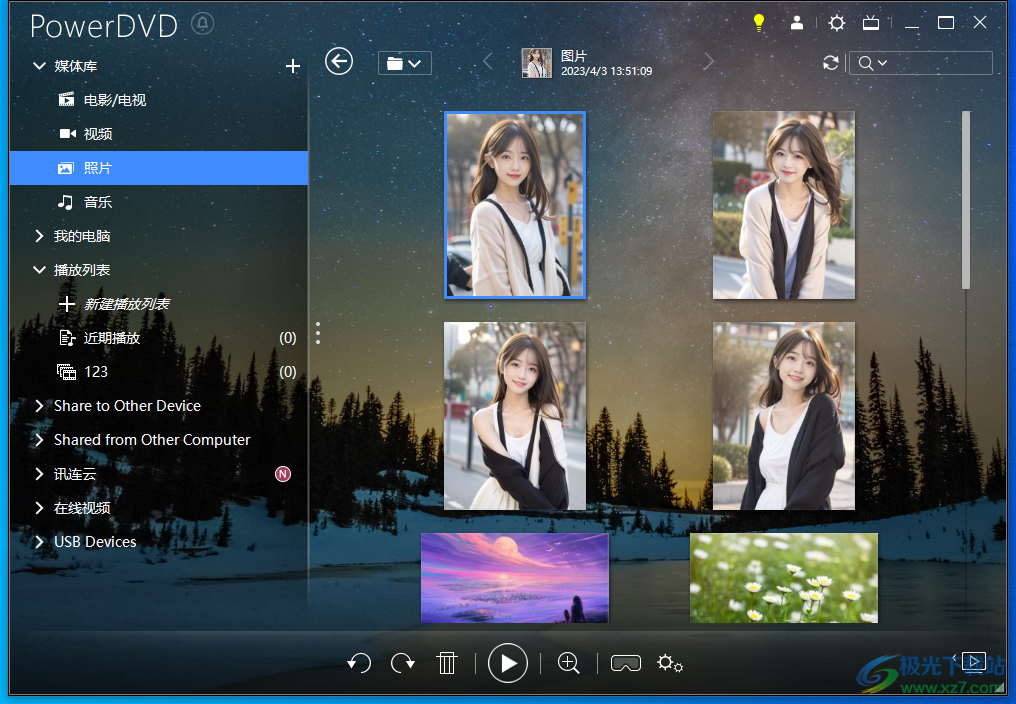Image resolution: width=1016 pixels, height=704 pixels.
Task: Click the sidebar divider three-dot handle
Action: [x=318, y=333]
